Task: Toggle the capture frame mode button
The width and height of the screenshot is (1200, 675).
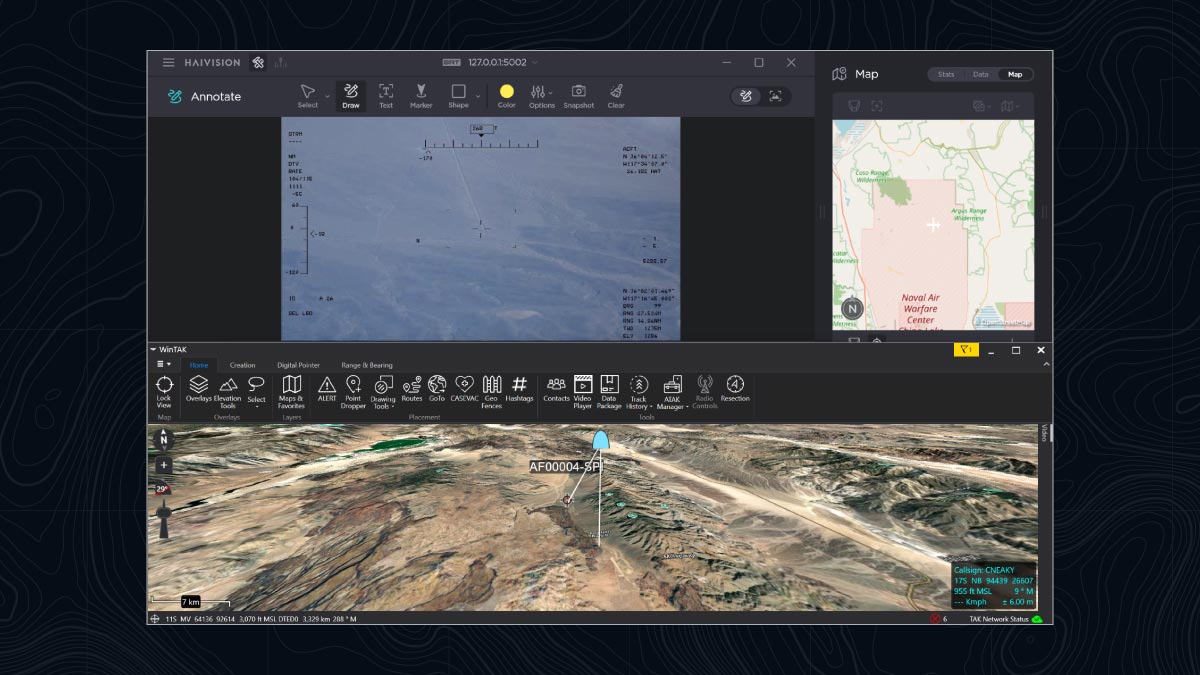Action: pyautogui.click(x=775, y=96)
